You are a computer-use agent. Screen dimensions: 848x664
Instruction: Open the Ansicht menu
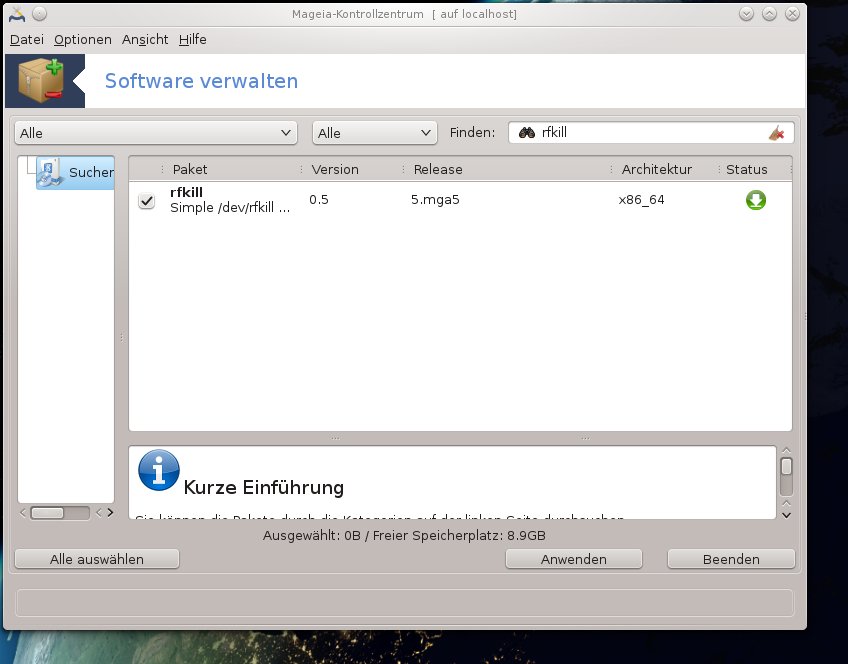(x=145, y=39)
